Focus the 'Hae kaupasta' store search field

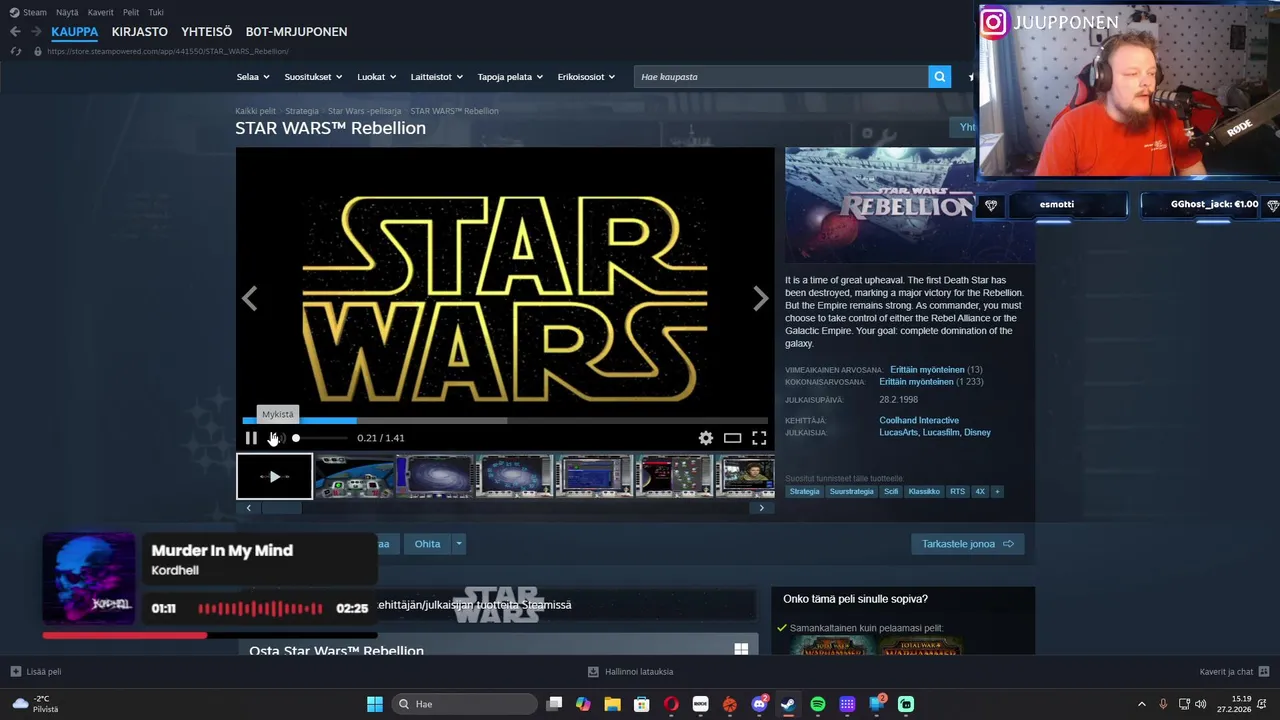click(x=781, y=77)
